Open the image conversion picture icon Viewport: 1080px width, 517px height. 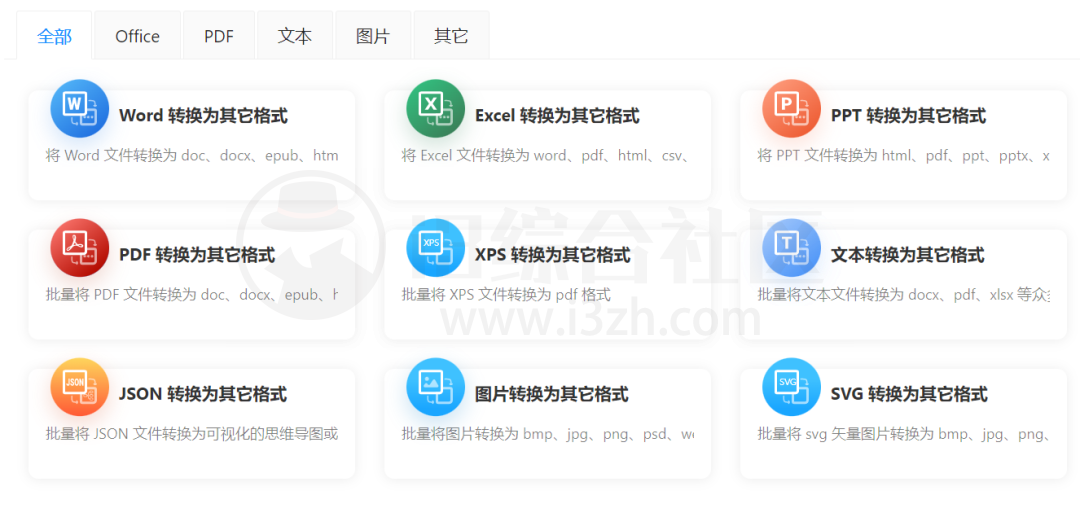[x=435, y=387]
